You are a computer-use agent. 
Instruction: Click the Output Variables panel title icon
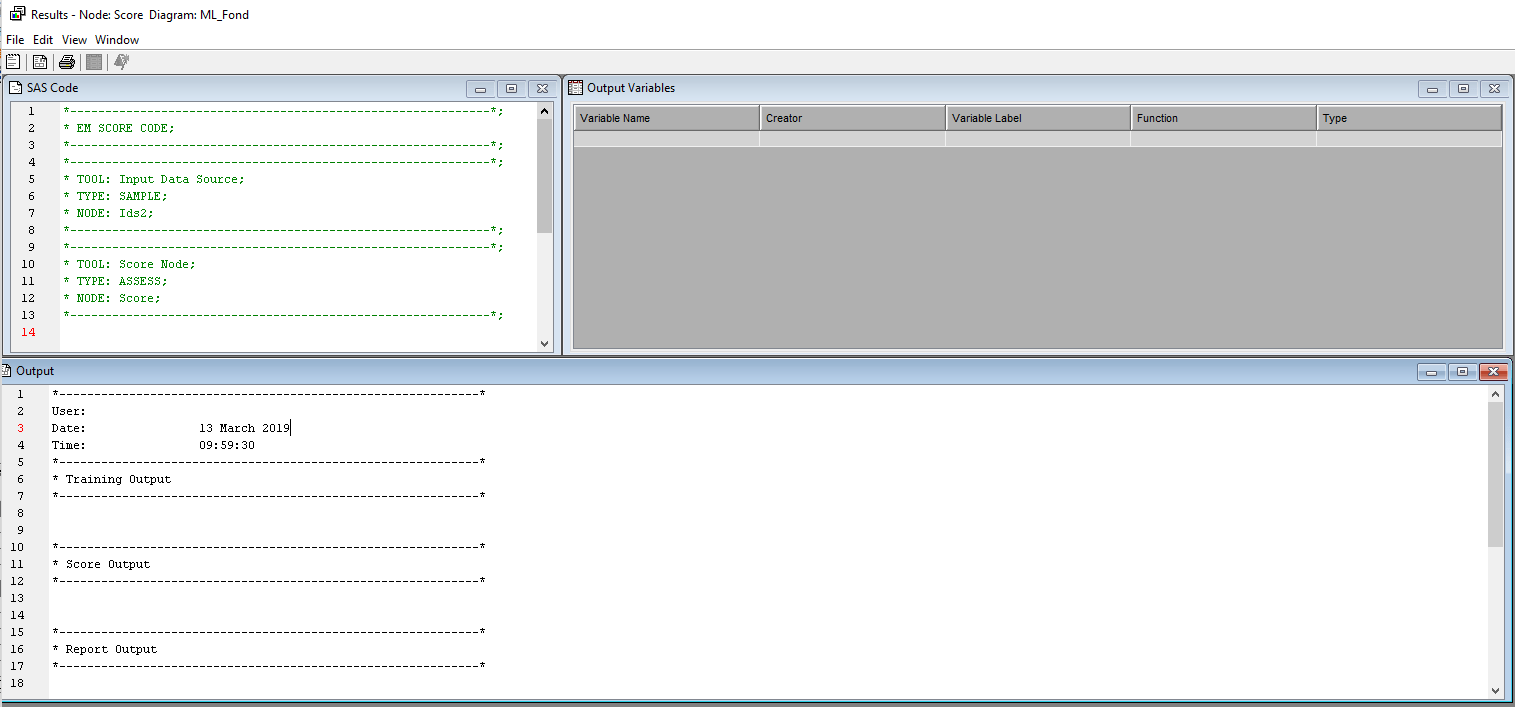tap(577, 88)
